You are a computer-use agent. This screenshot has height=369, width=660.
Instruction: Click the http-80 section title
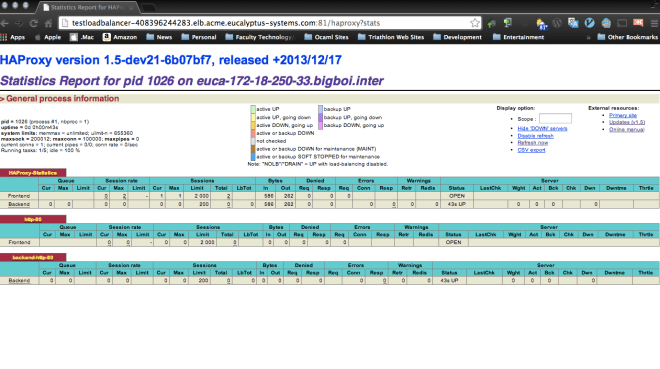pyautogui.click(x=33, y=219)
